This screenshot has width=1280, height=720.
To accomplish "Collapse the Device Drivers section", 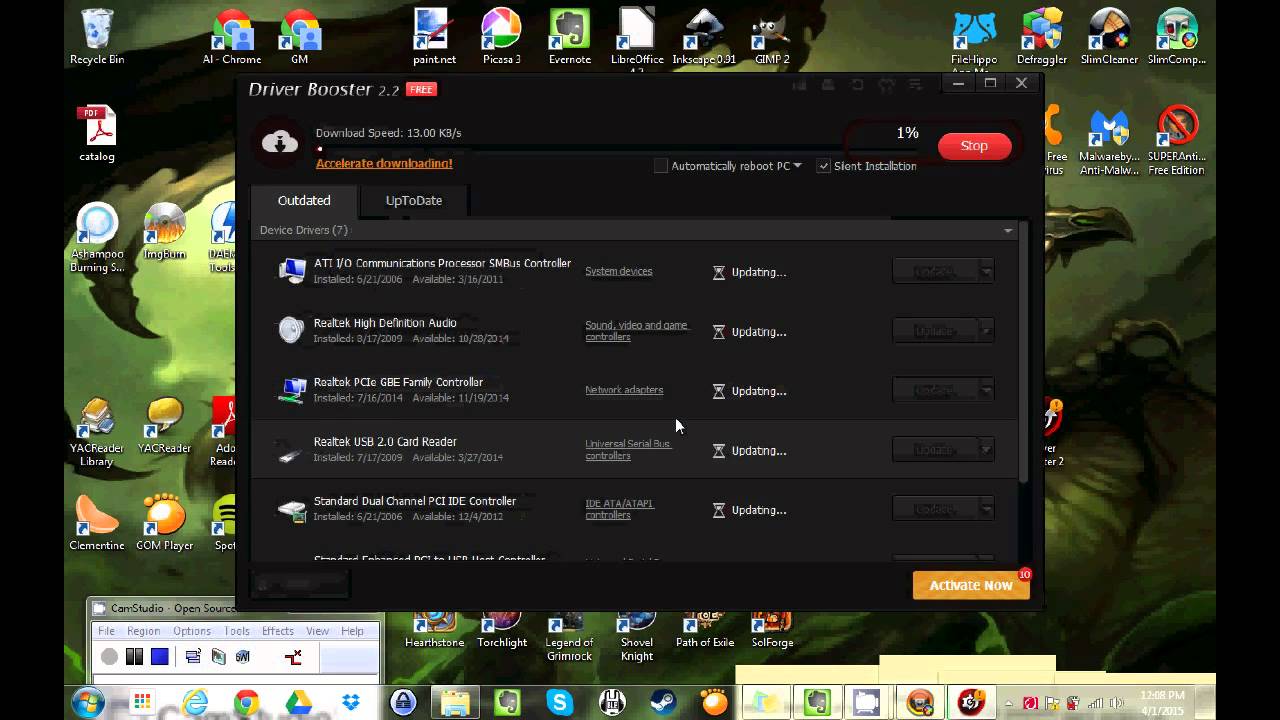I will click(x=1008, y=231).
